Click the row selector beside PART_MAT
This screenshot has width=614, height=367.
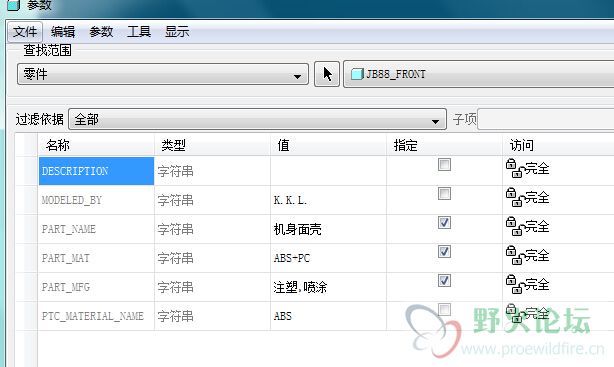[27, 258]
